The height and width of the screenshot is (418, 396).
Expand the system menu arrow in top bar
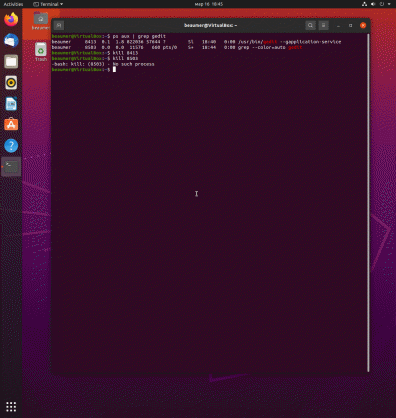tap(389, 4)
